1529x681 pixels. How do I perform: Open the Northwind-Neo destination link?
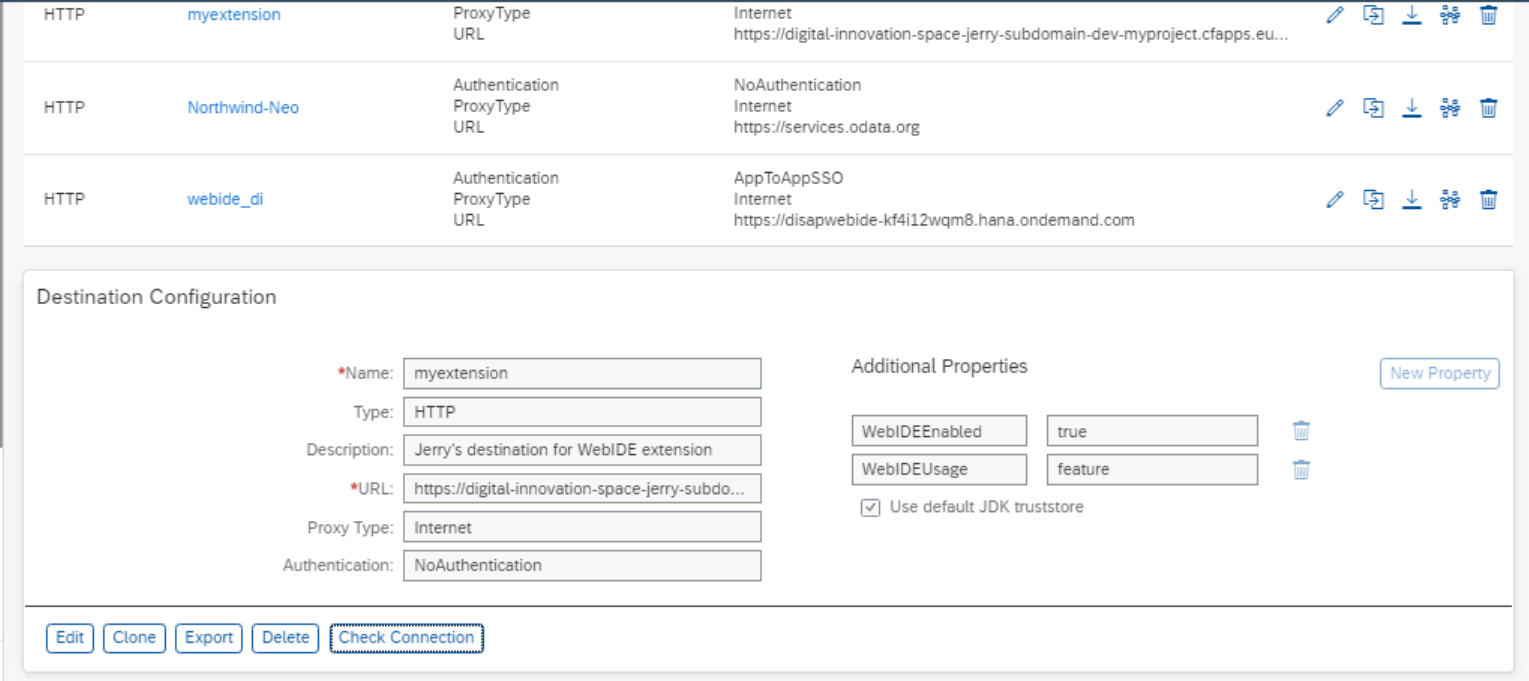pyautogui.click(x=243, y=107)
